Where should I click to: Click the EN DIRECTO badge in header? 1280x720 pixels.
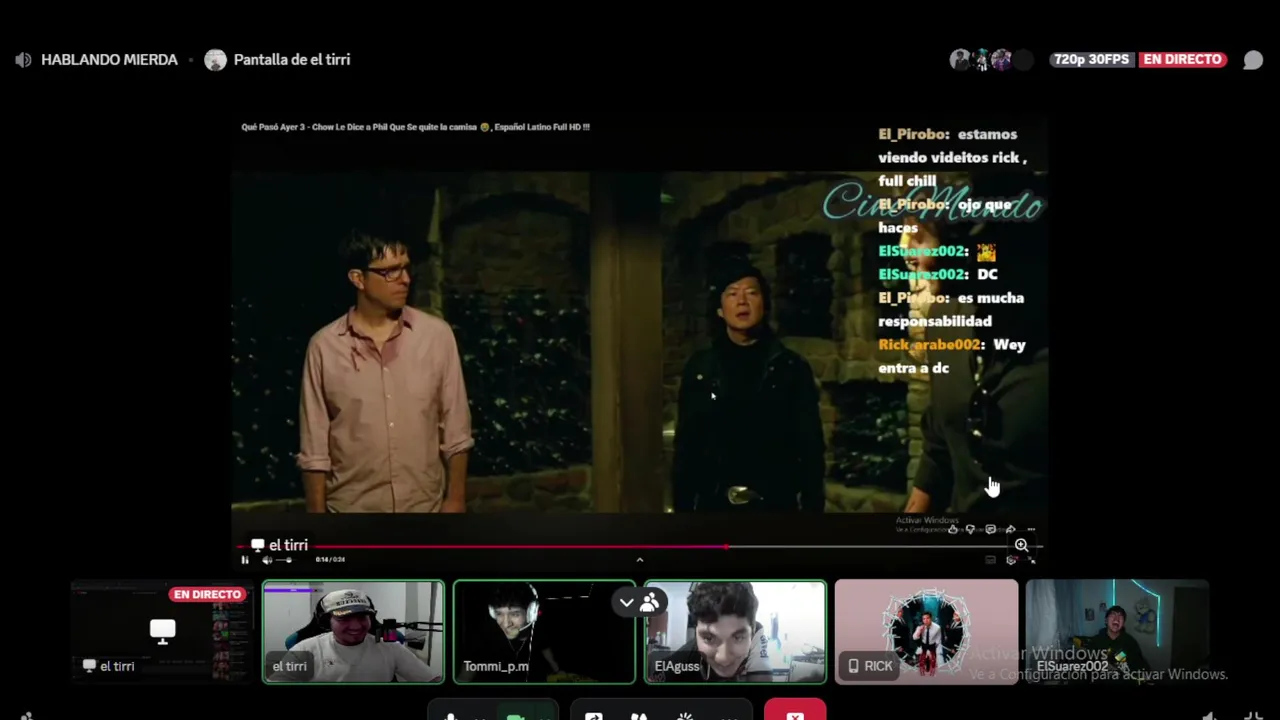pyautogui.click(x=1183, y=60)
